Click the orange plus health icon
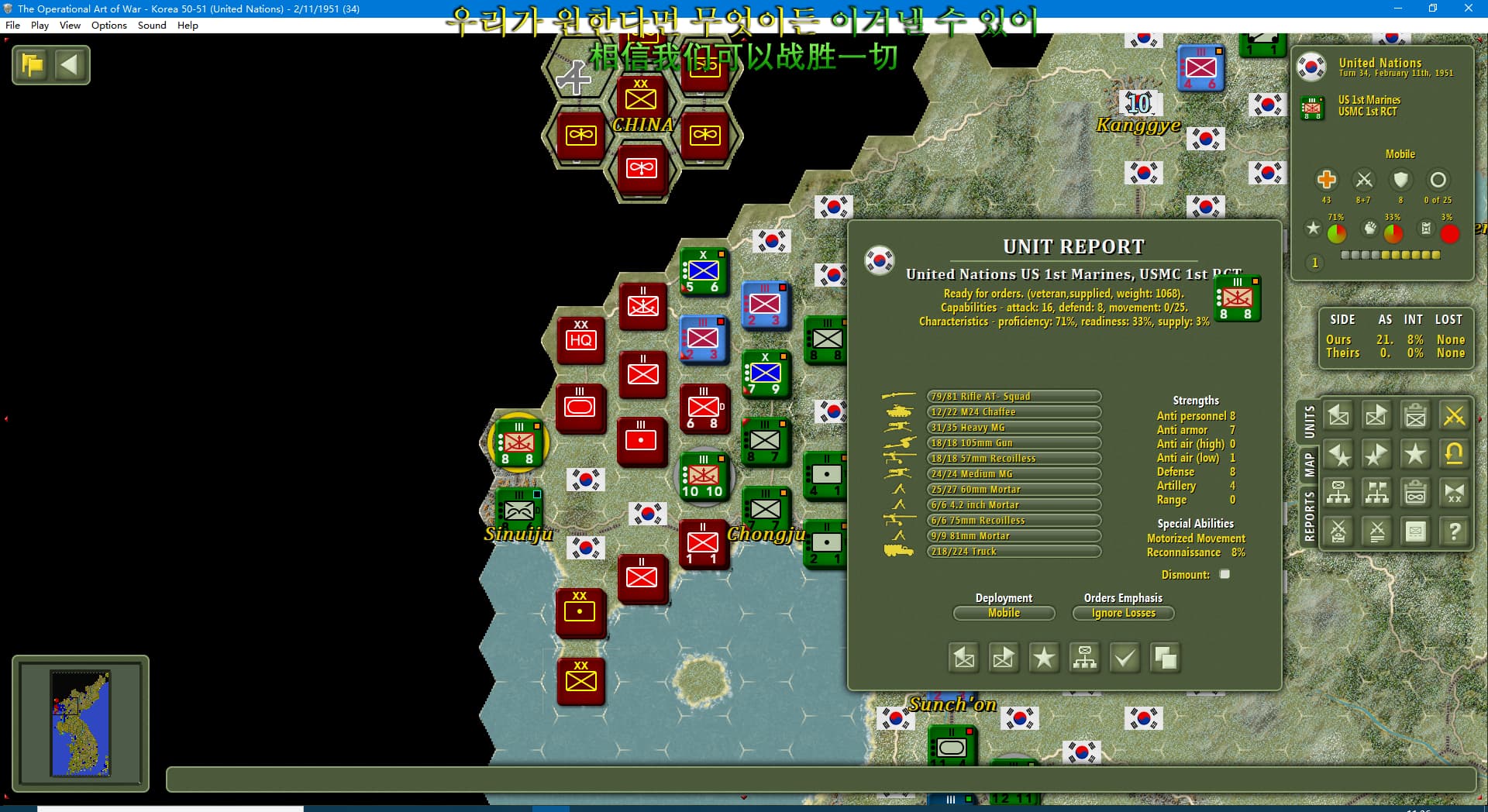Viewport: 1488px width, 812px height. [x=1326, y=180]
